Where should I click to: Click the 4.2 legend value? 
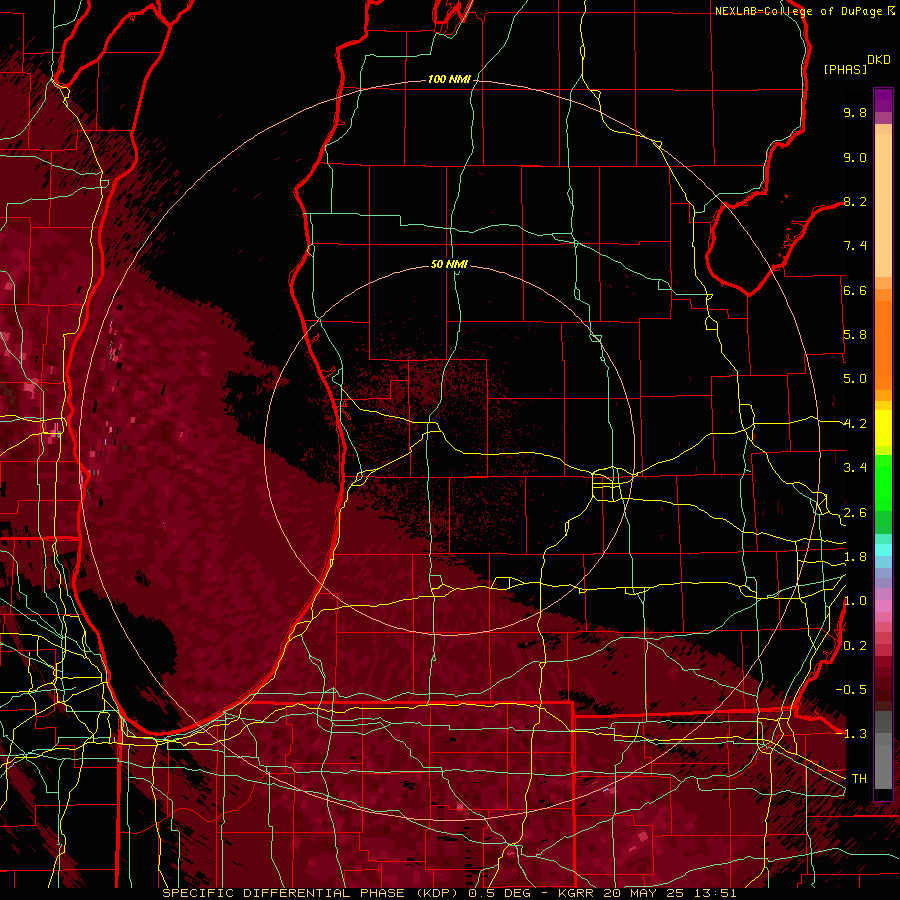click(855, 424)
